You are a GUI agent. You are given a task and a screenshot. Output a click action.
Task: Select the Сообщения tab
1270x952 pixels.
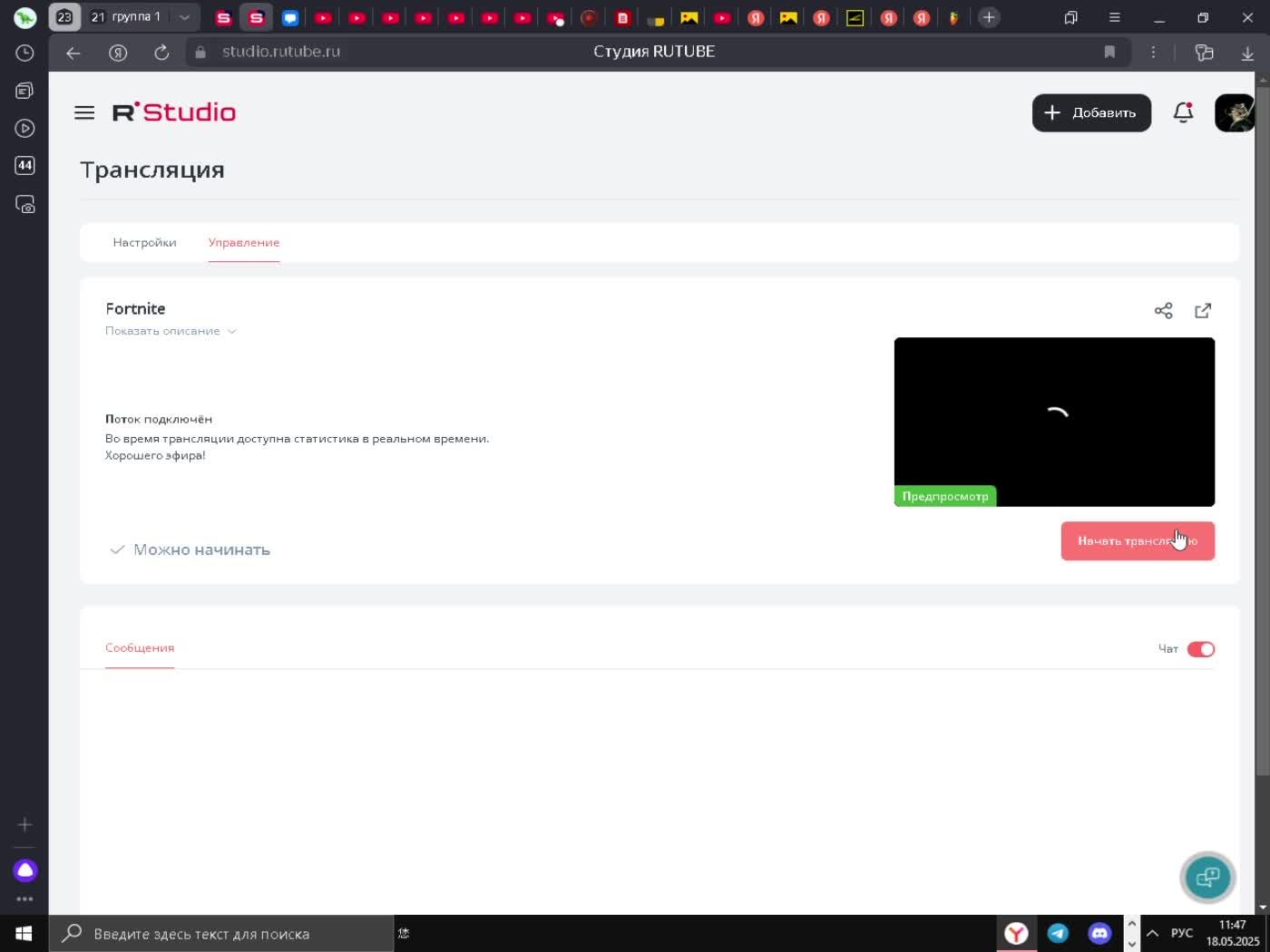140,647
